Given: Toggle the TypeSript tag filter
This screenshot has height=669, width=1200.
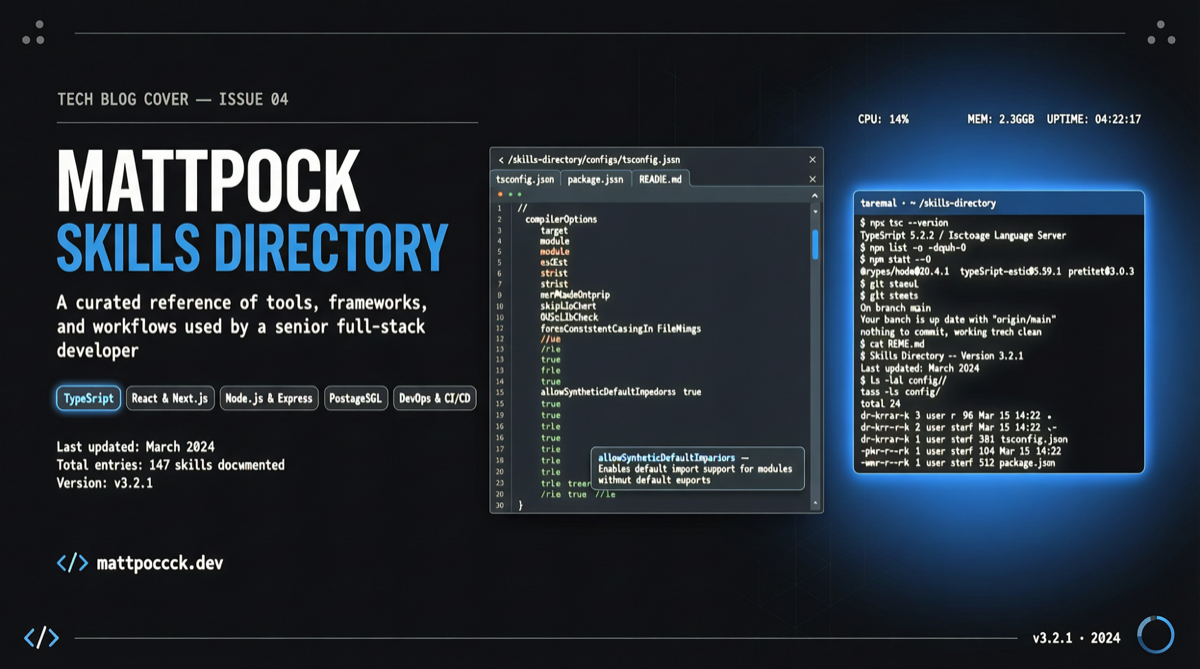Looking at the screenshot, I should pos(88,398).
